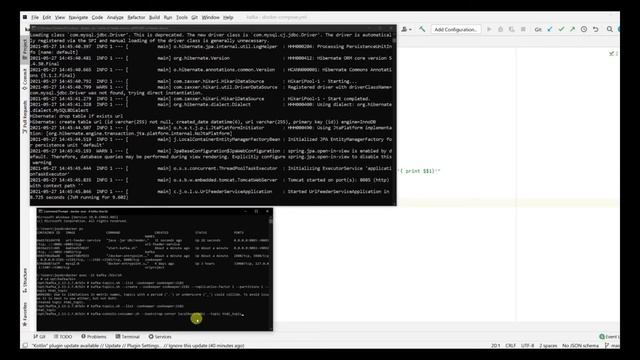Open the Analyze menu
The image size is (640, 360).
(x=115, y=18)
